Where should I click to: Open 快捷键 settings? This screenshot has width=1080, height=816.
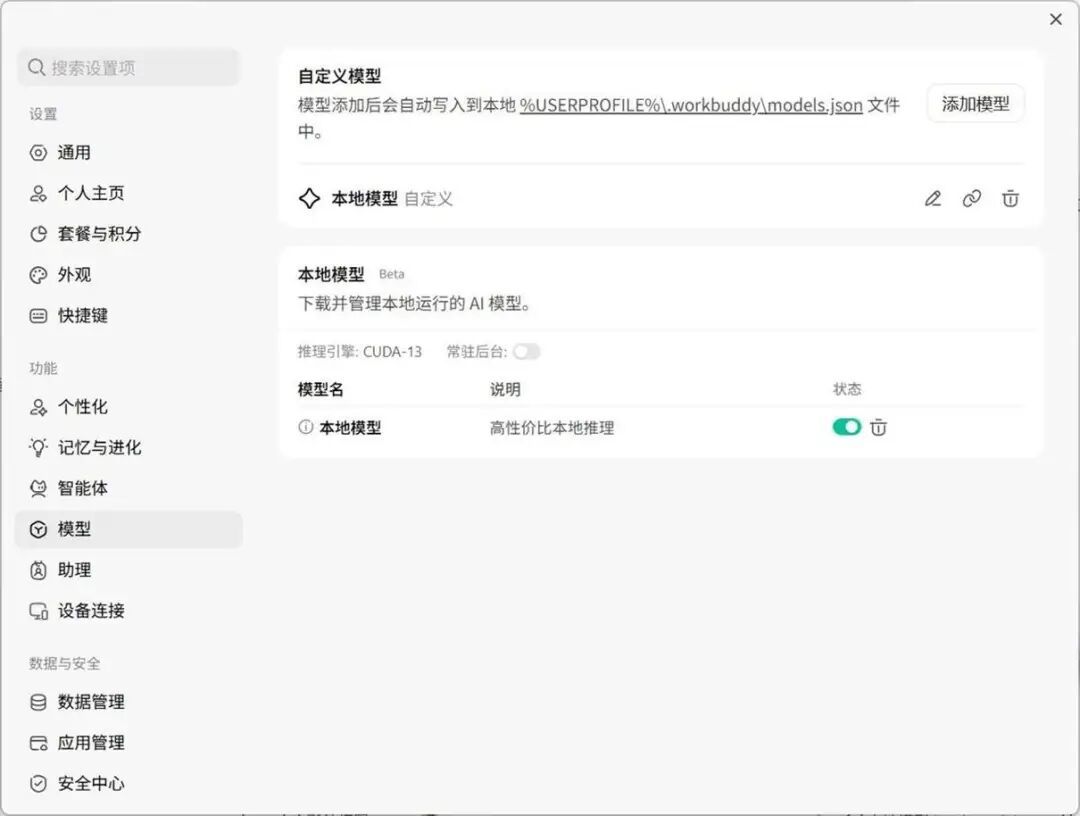coord(128,316)
